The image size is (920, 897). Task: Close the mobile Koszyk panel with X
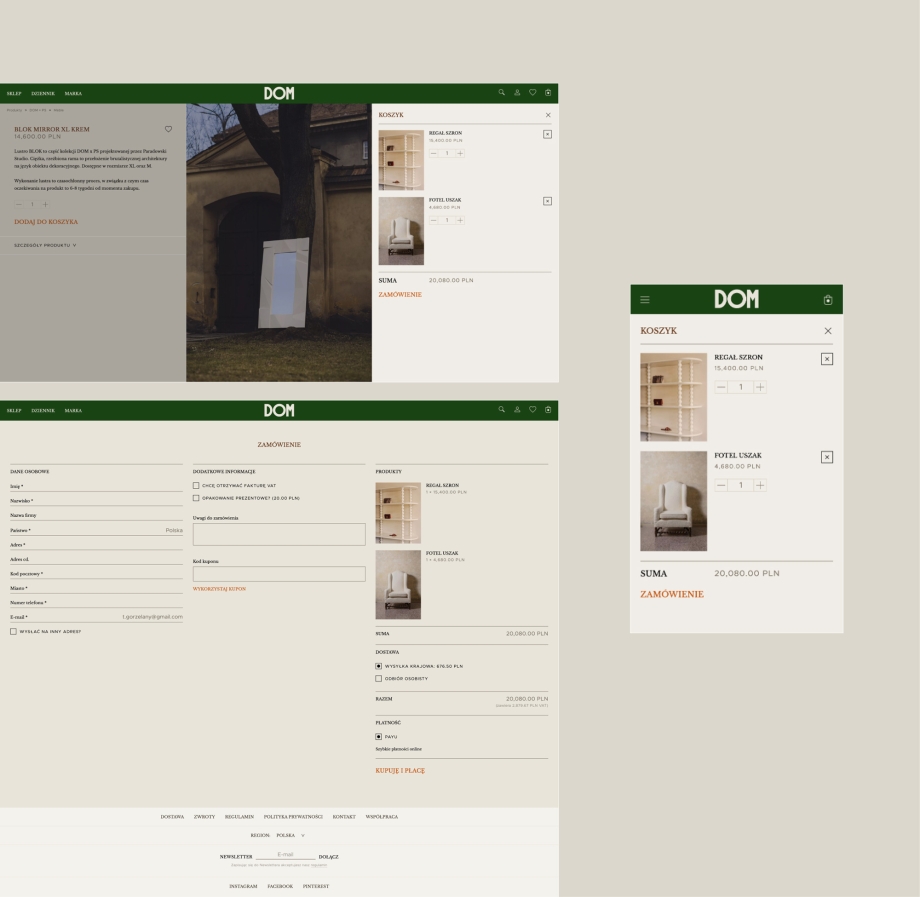(827, 331)
